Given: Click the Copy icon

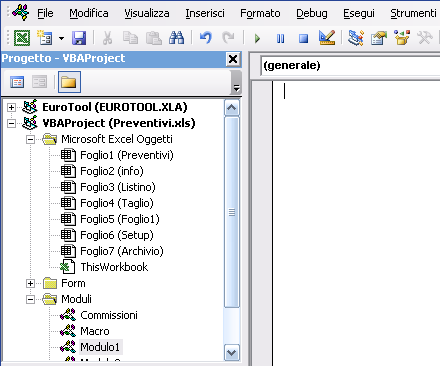Looking at the screenshot, I should click(x=130, y=38).
